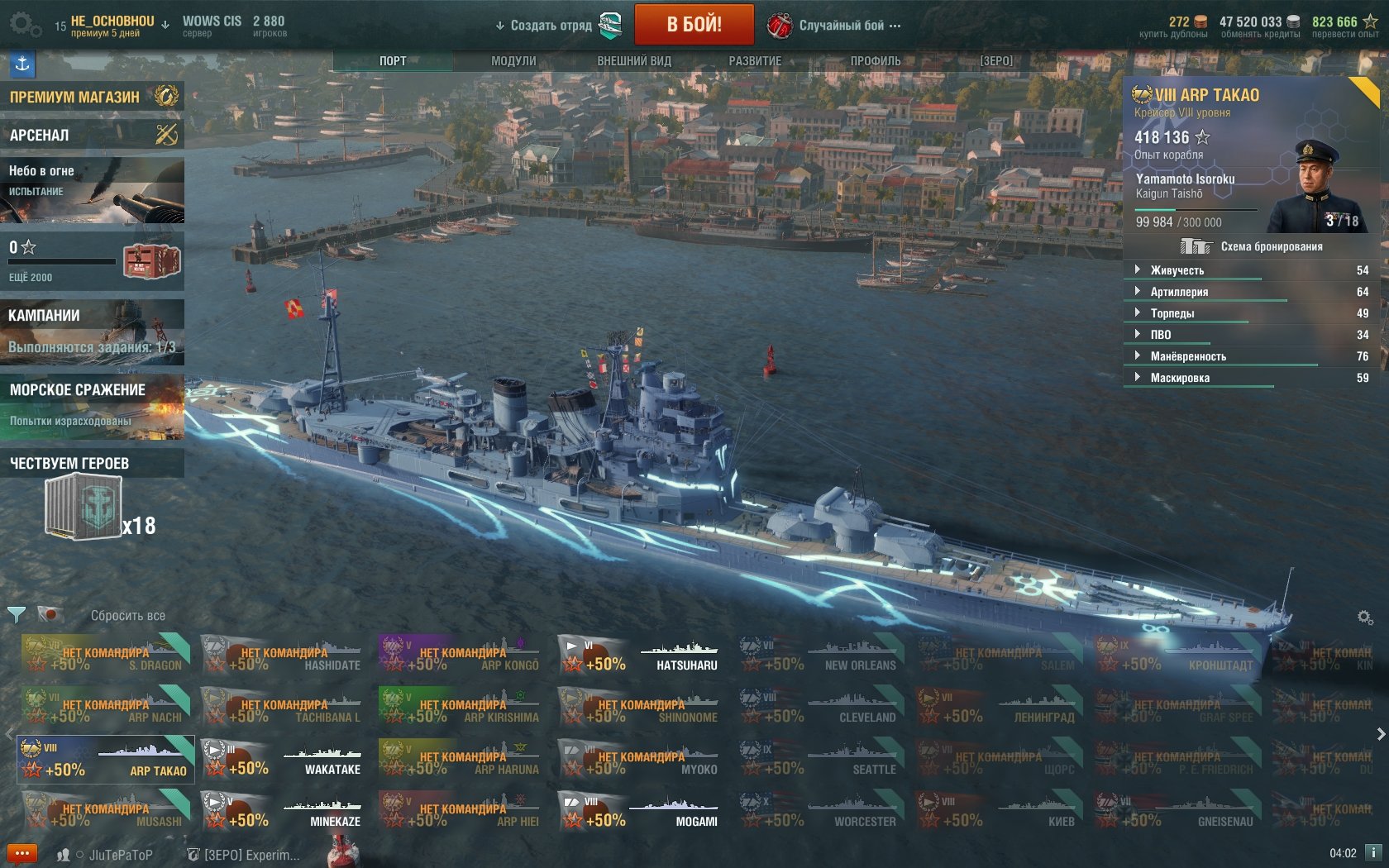1389x868 pixels.
Task: Expand the Маскировка parameter row
Action: click(1251, 378)
